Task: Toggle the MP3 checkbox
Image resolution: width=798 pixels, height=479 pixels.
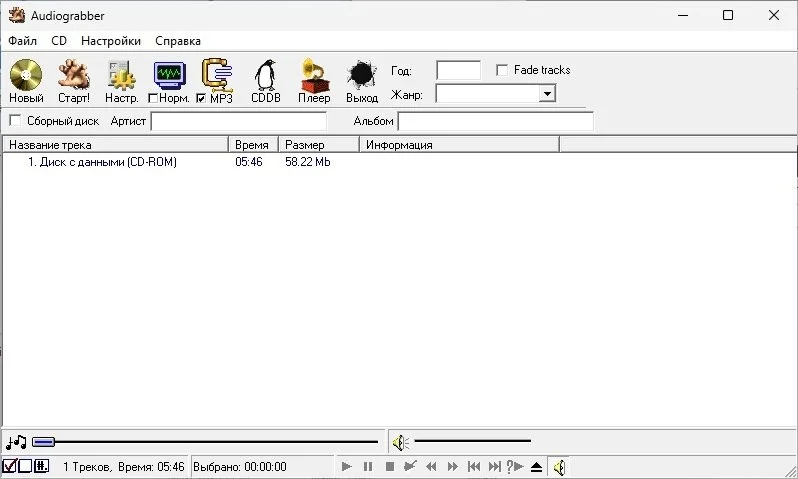Action: pos(201,98)
